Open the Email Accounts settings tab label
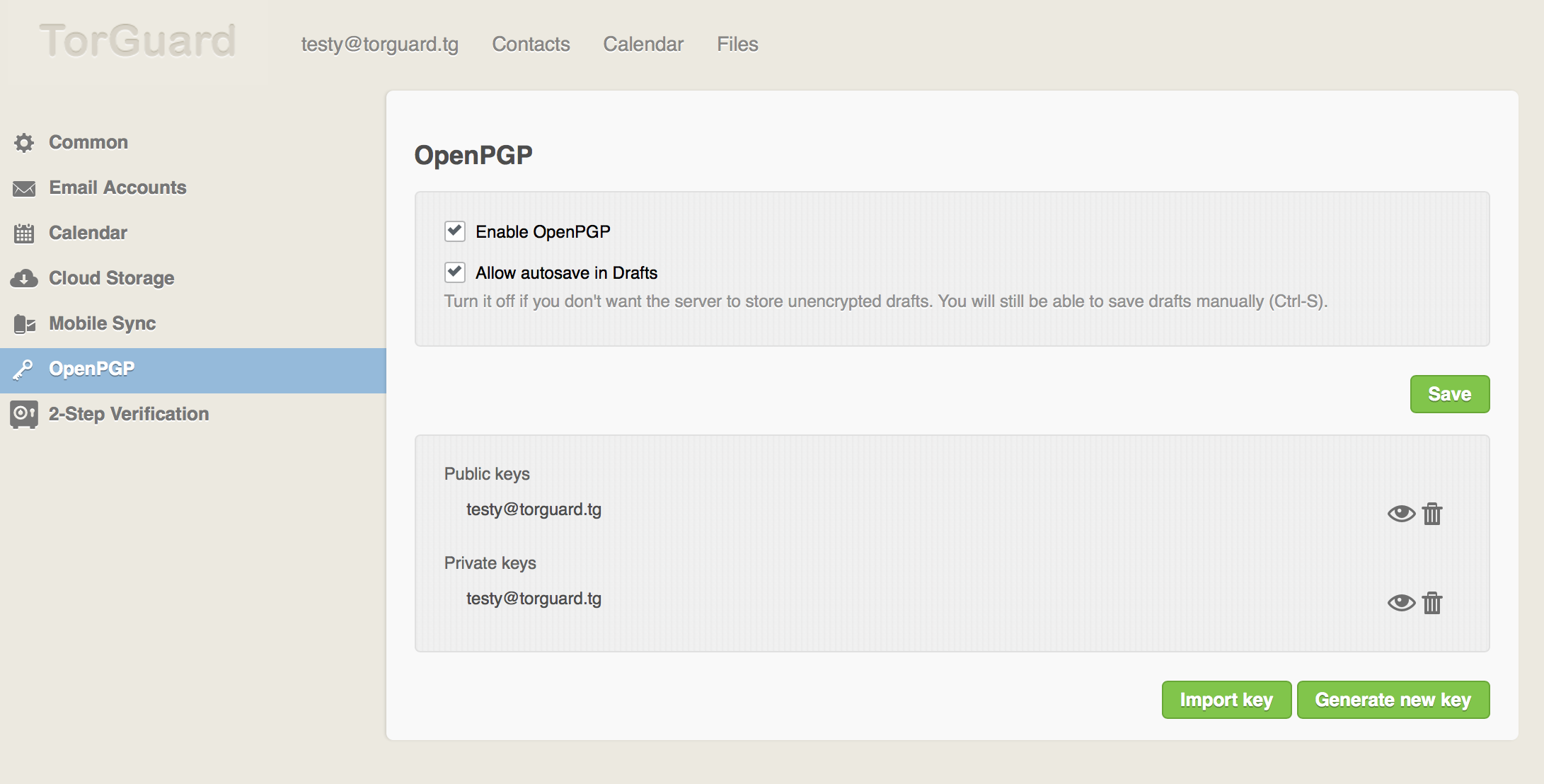Image resolution: width=1544 pixels, height=784 pixels. coord(117,188)
